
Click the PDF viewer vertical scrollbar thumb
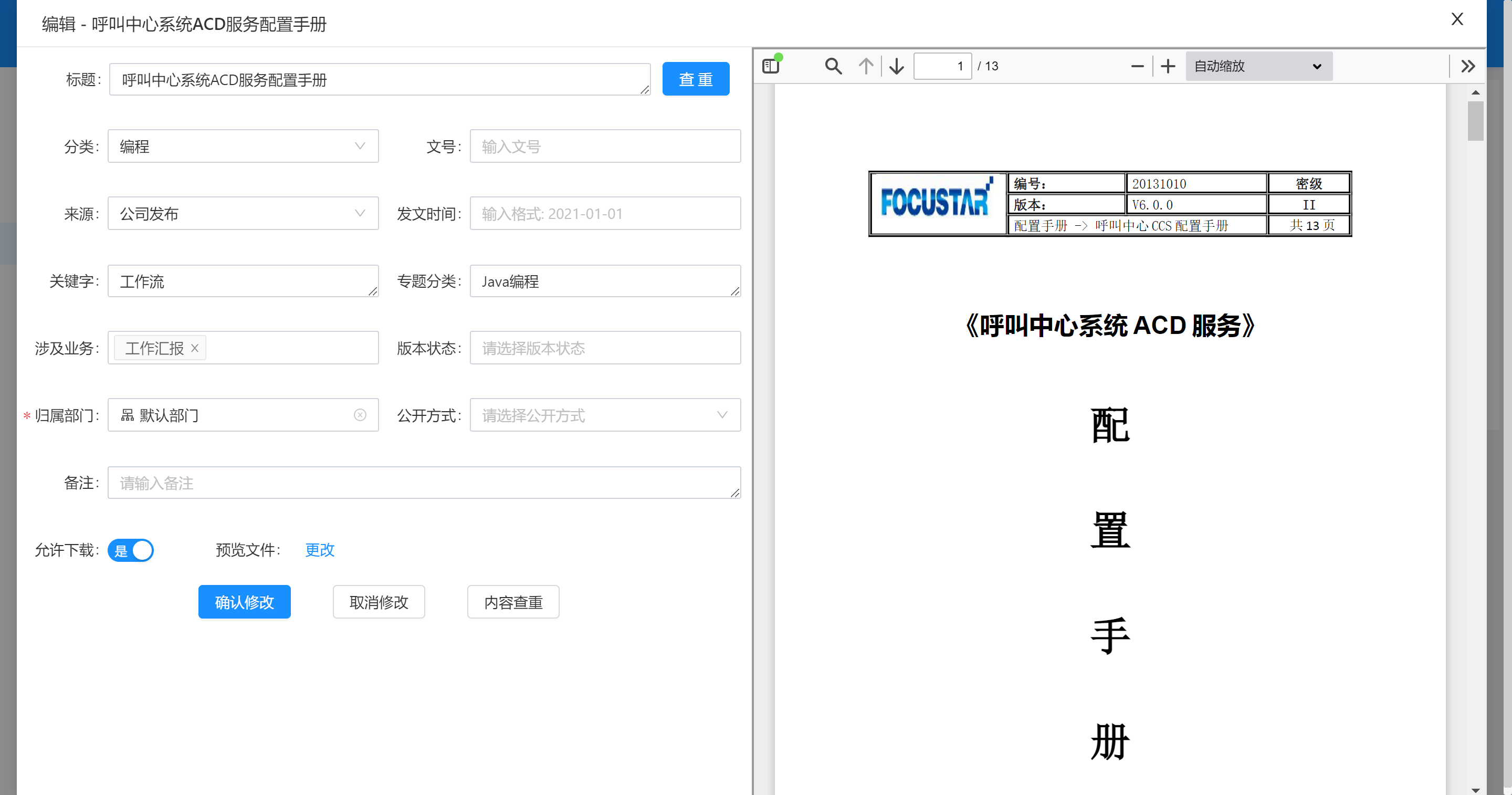click(1475, 121)
